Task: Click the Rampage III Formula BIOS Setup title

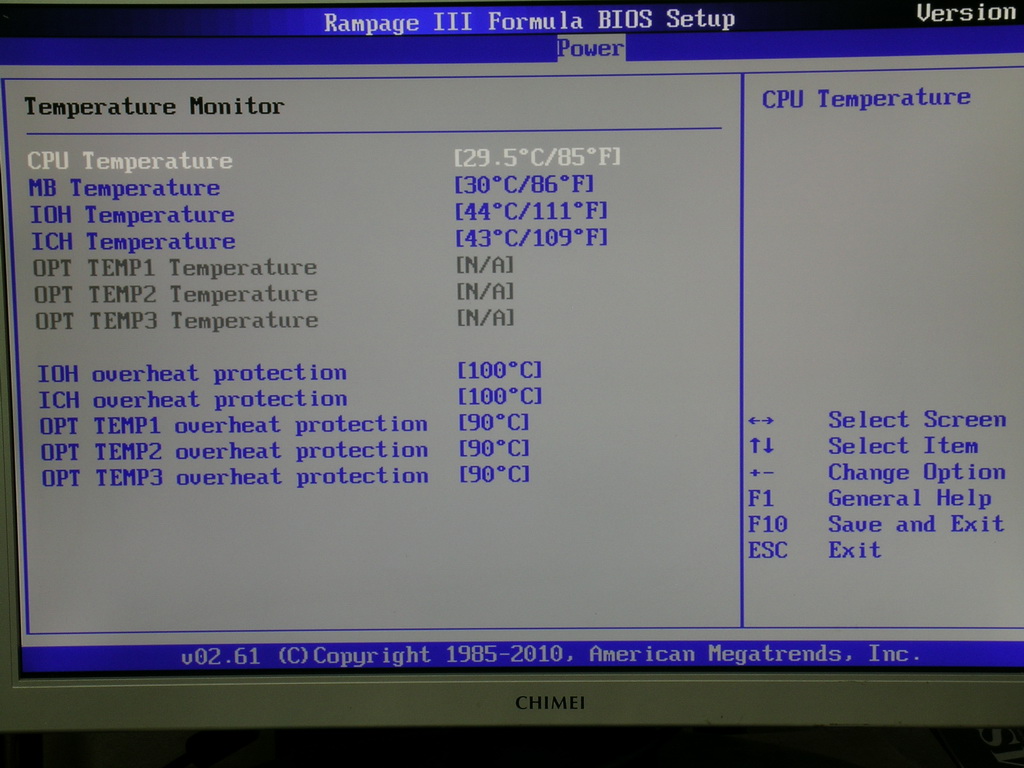Action: pyautogui.click(x=530, y=21)
